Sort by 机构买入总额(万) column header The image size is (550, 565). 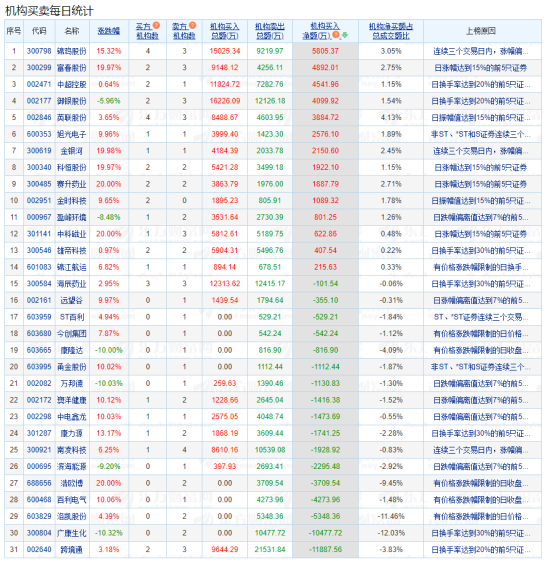coord(225,31)
